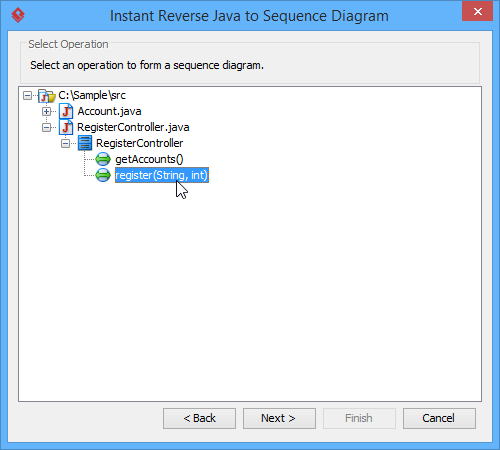Click the Java file icon beside RegisterController.java
This screenshot has height=450, width=500.
point(66,127)
